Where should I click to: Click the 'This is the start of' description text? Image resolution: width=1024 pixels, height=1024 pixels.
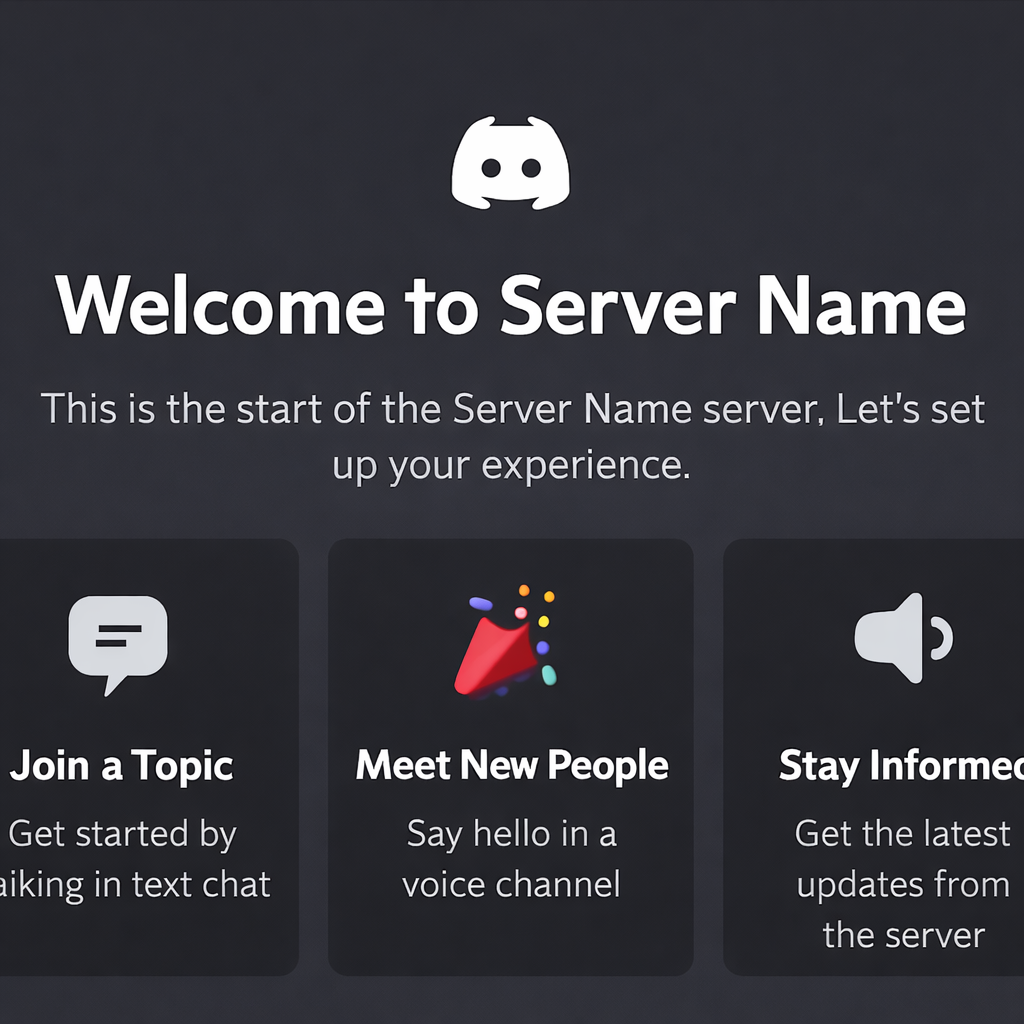tap(512, 437)
